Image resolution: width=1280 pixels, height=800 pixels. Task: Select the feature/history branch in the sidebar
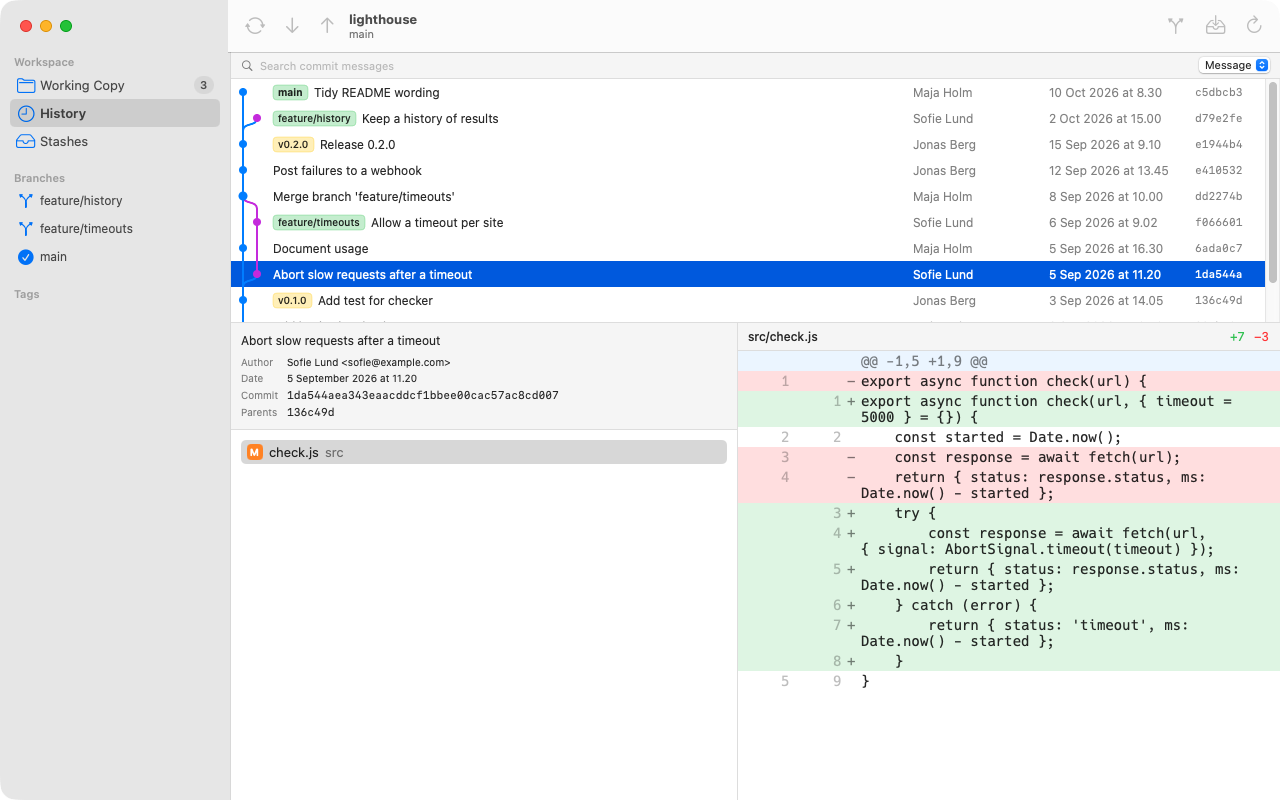(115, 200)
